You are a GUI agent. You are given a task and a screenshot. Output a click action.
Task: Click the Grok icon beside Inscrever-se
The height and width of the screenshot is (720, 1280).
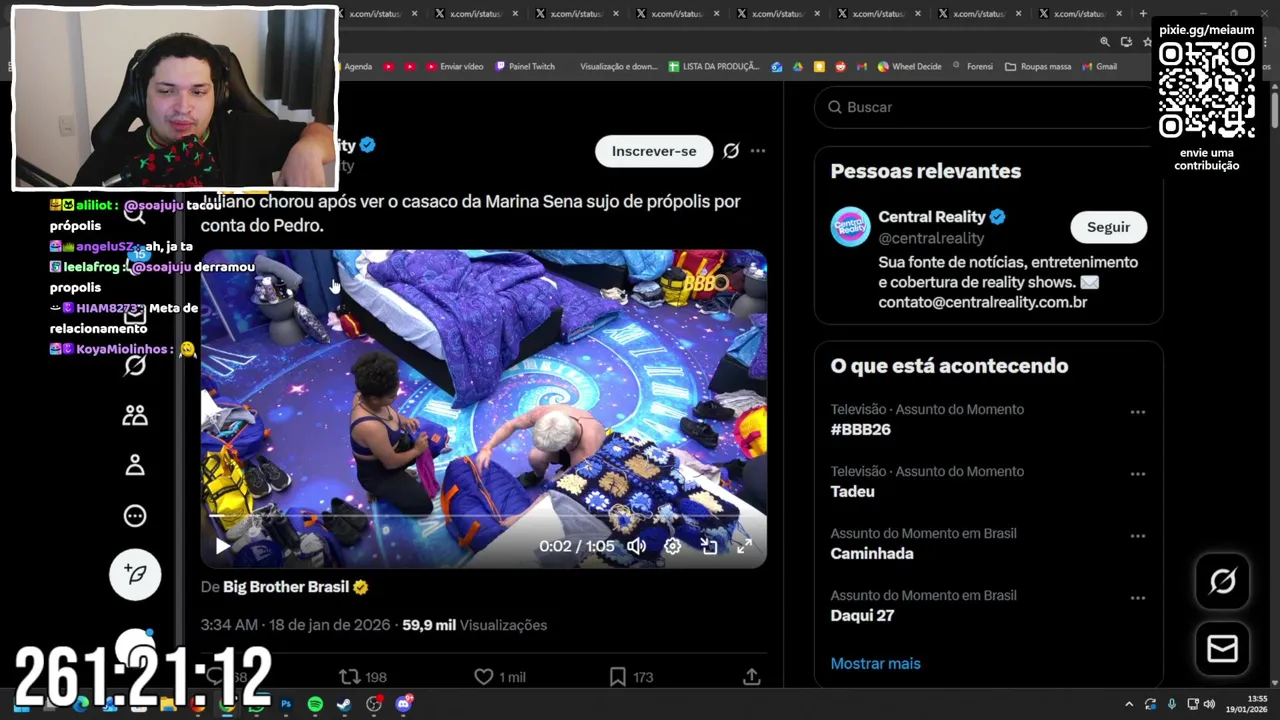[x=731, y=151]
